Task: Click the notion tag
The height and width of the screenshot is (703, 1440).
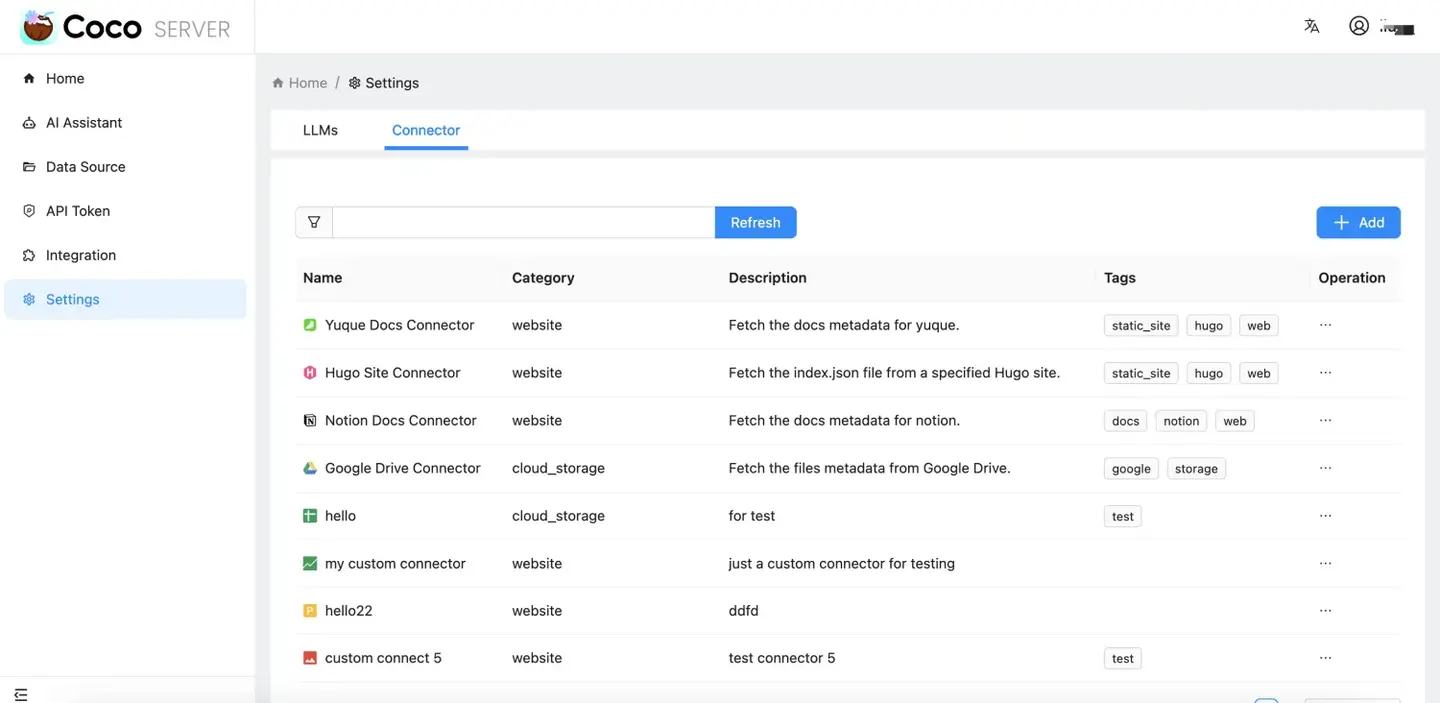Action: tap(1181, 421)
